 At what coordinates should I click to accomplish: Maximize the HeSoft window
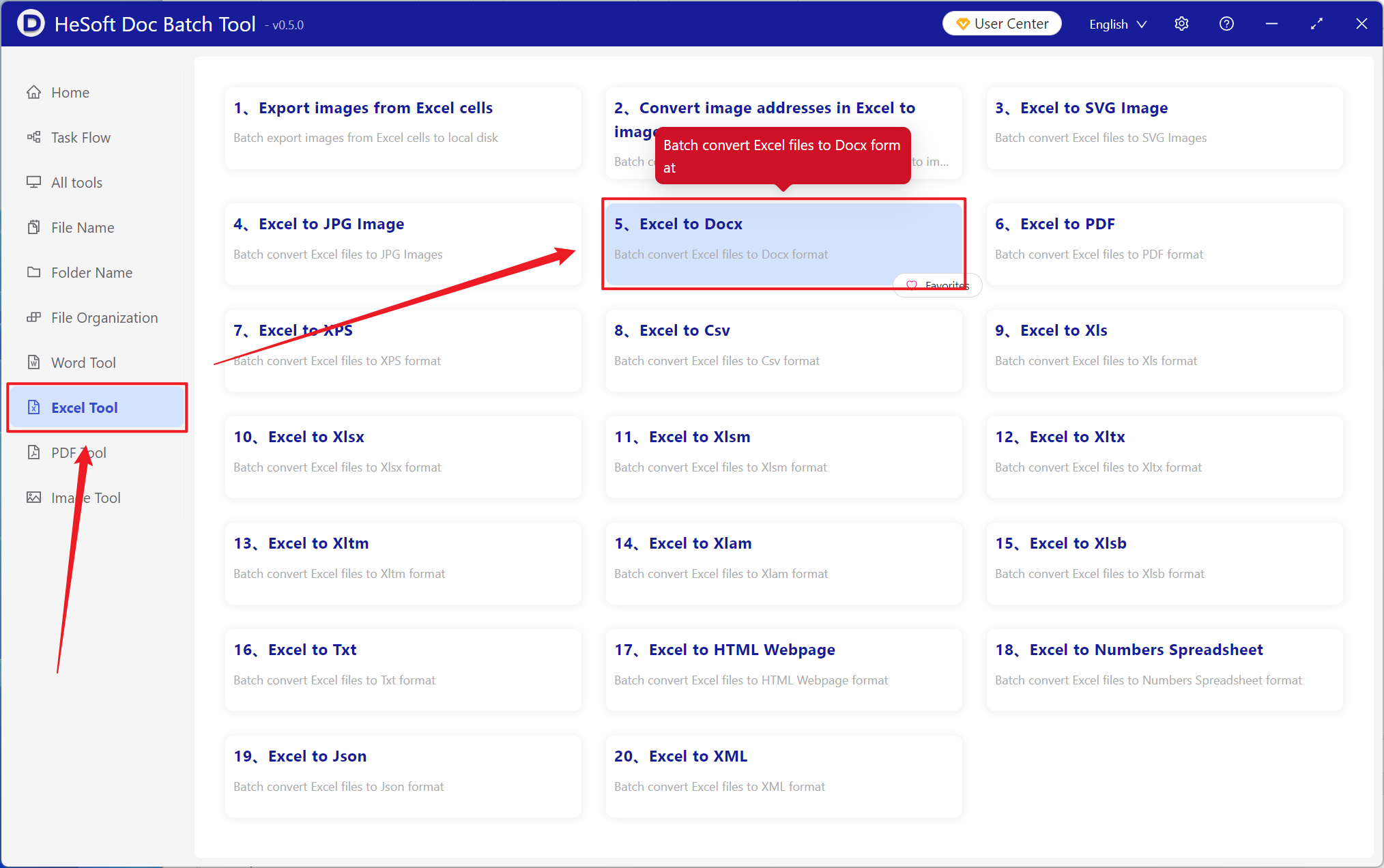point(1316,24)
